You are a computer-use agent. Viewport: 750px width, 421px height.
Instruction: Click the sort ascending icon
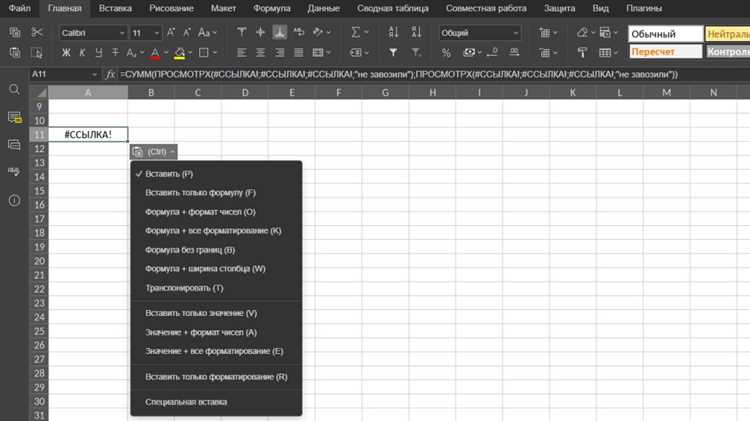click(393, 33)
